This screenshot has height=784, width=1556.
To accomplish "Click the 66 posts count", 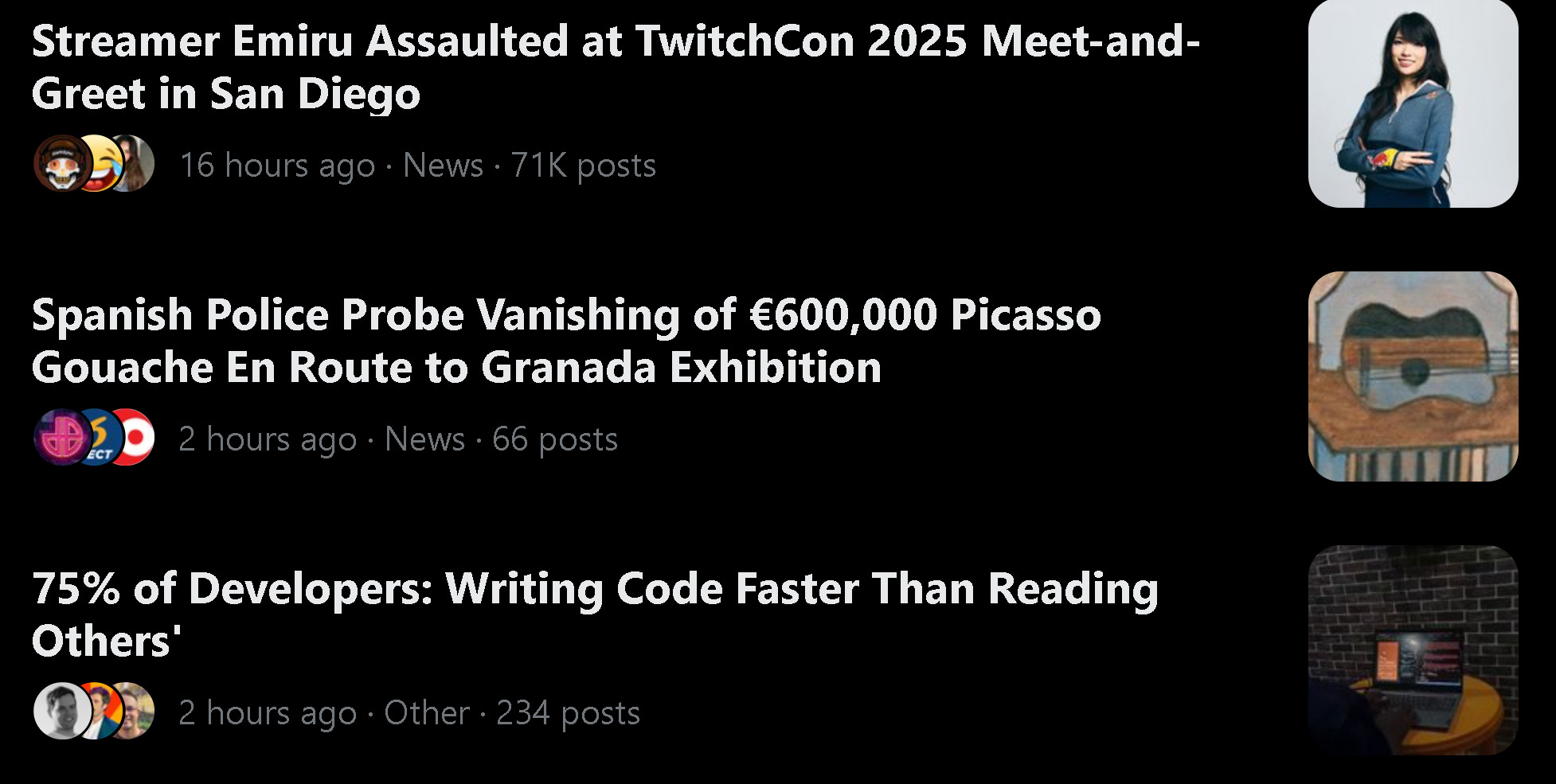I will pyautogui.click(x=554, y=439).
